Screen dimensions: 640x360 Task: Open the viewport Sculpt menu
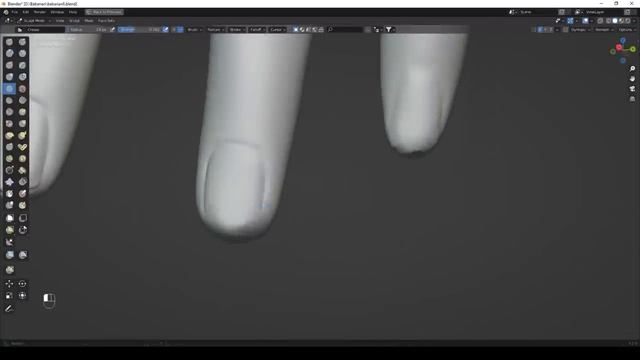(x=74, y=20)
